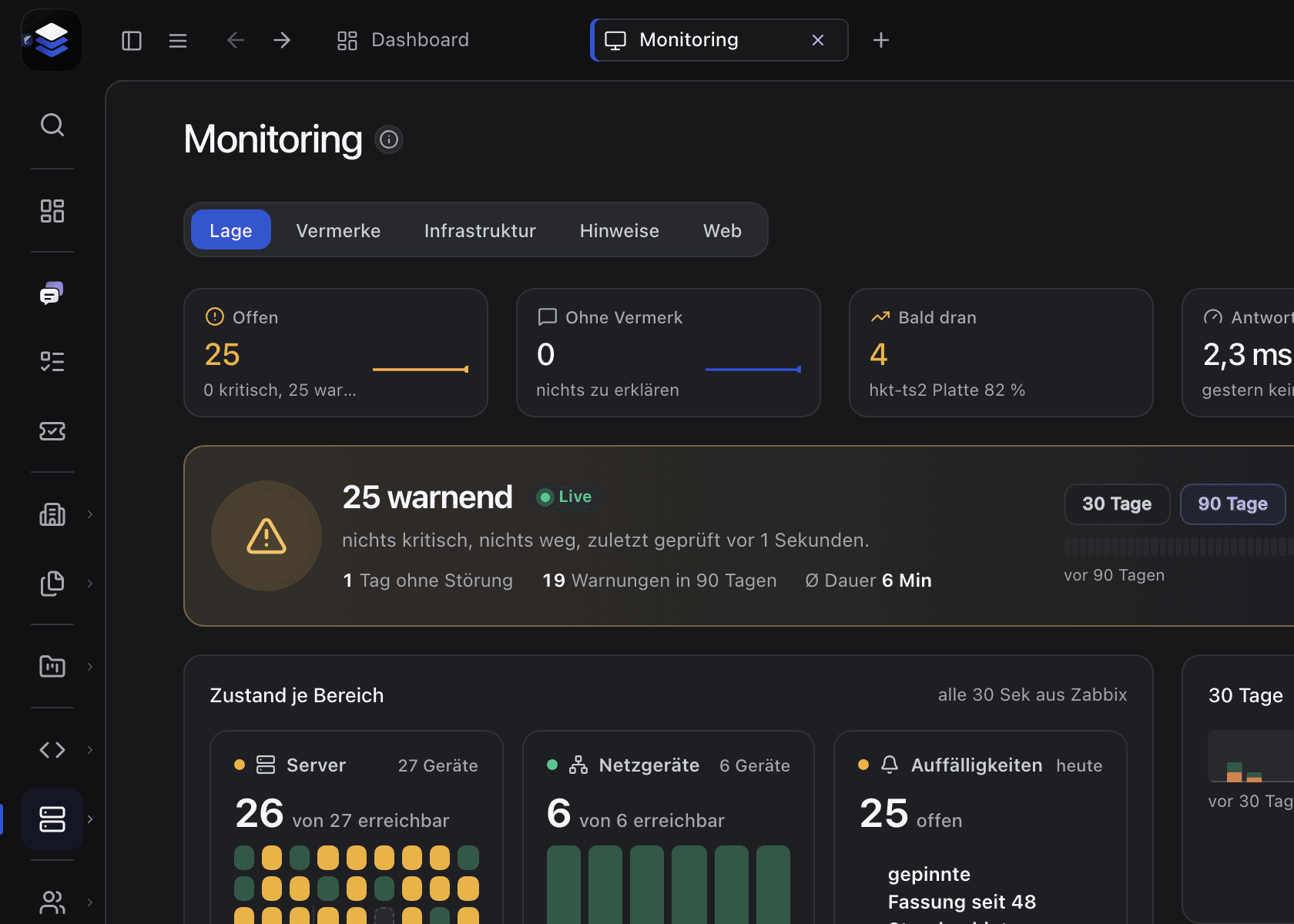Screen dimensions: 1294x924
Task: Toggle the sidebar panel icon
Action: pos(132,41)
